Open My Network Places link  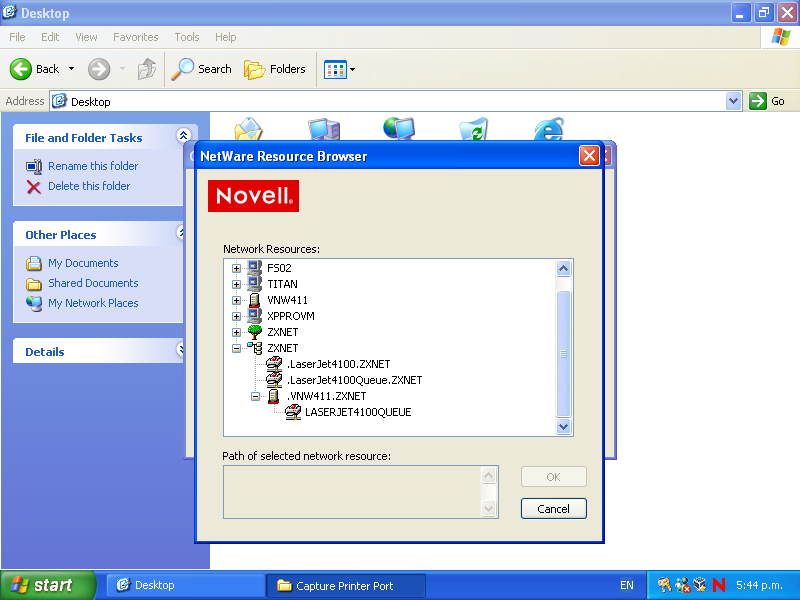[x=93, y=303]
